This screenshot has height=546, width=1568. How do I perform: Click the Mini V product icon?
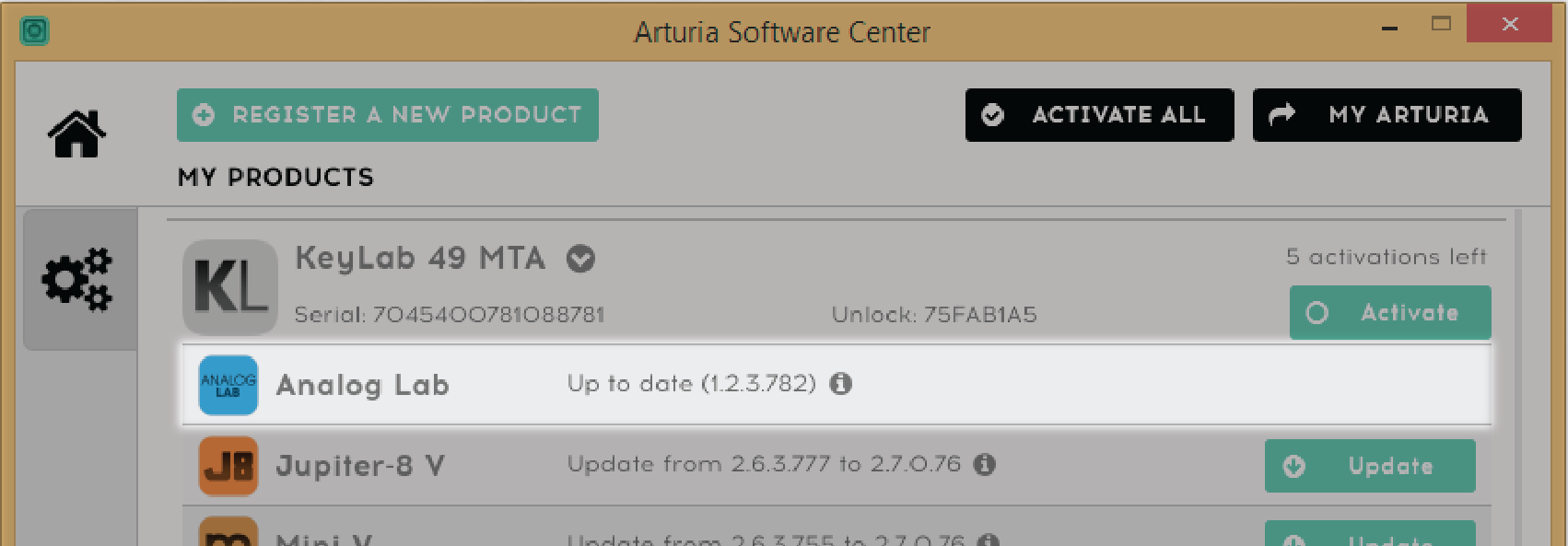click(x=228, y=532)
